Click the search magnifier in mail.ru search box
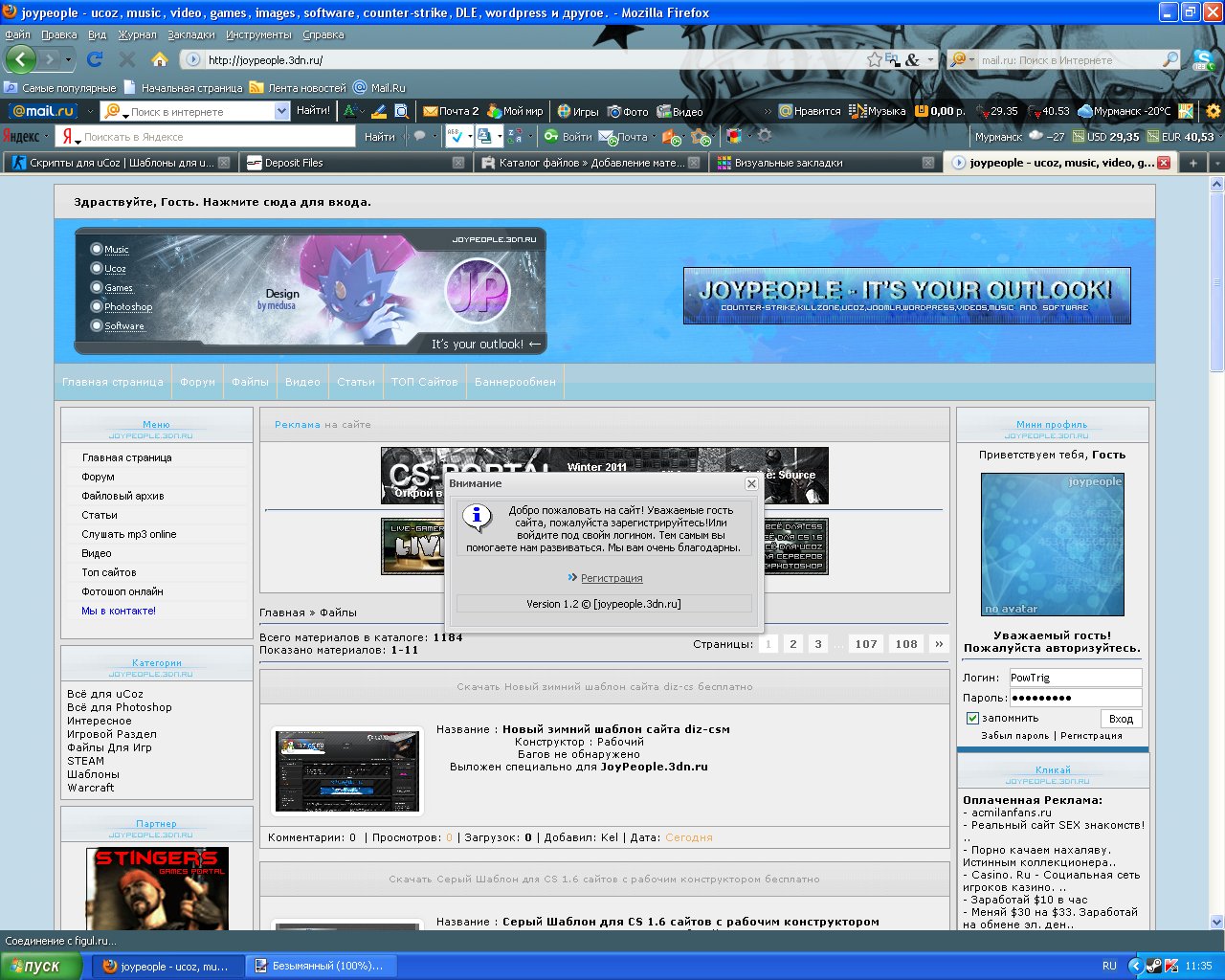The image size is (1225, 980). point(1170,59)
